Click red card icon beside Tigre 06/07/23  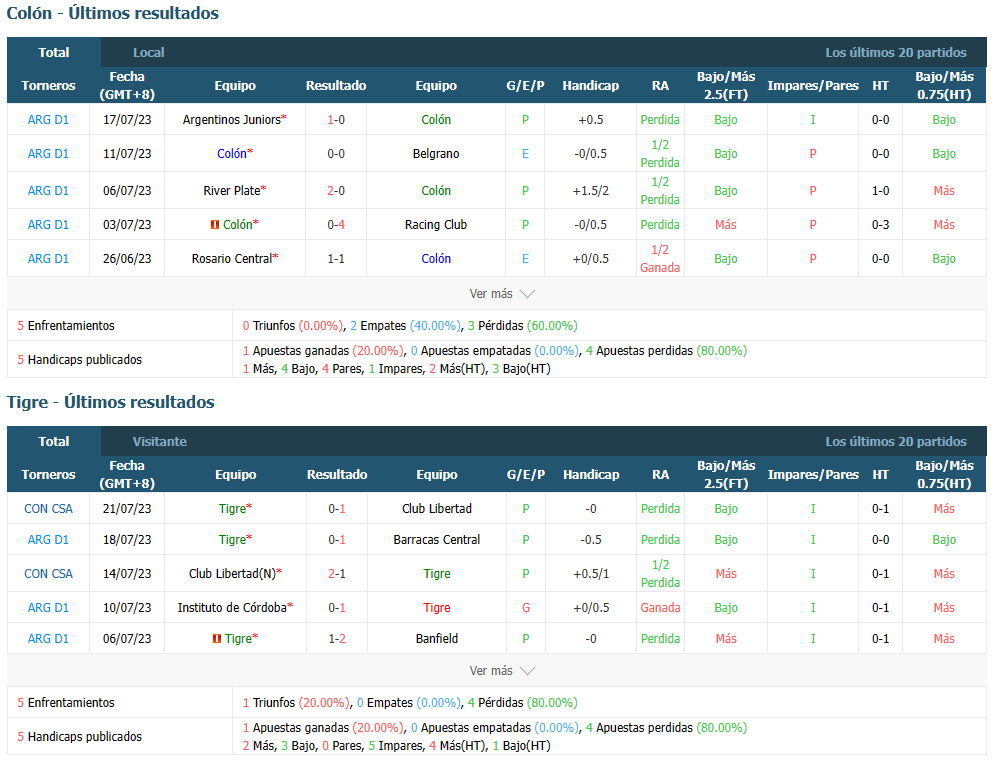tap(217, 639)
